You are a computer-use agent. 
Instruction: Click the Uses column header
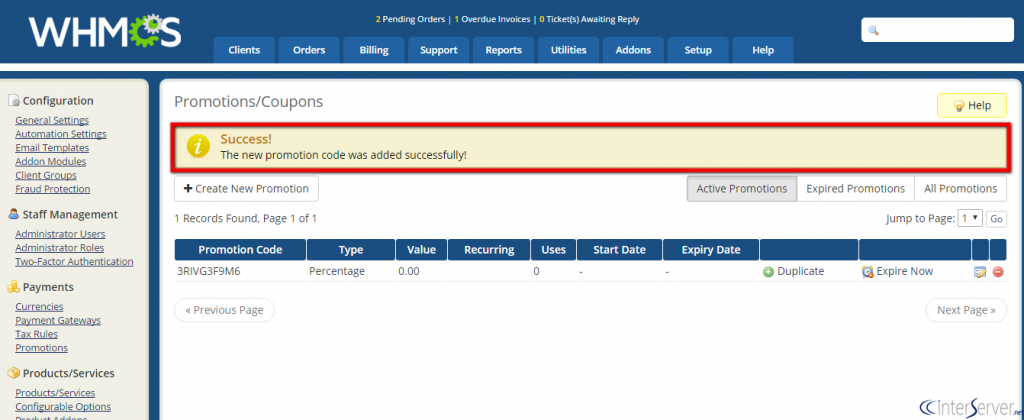pos(553,250)
